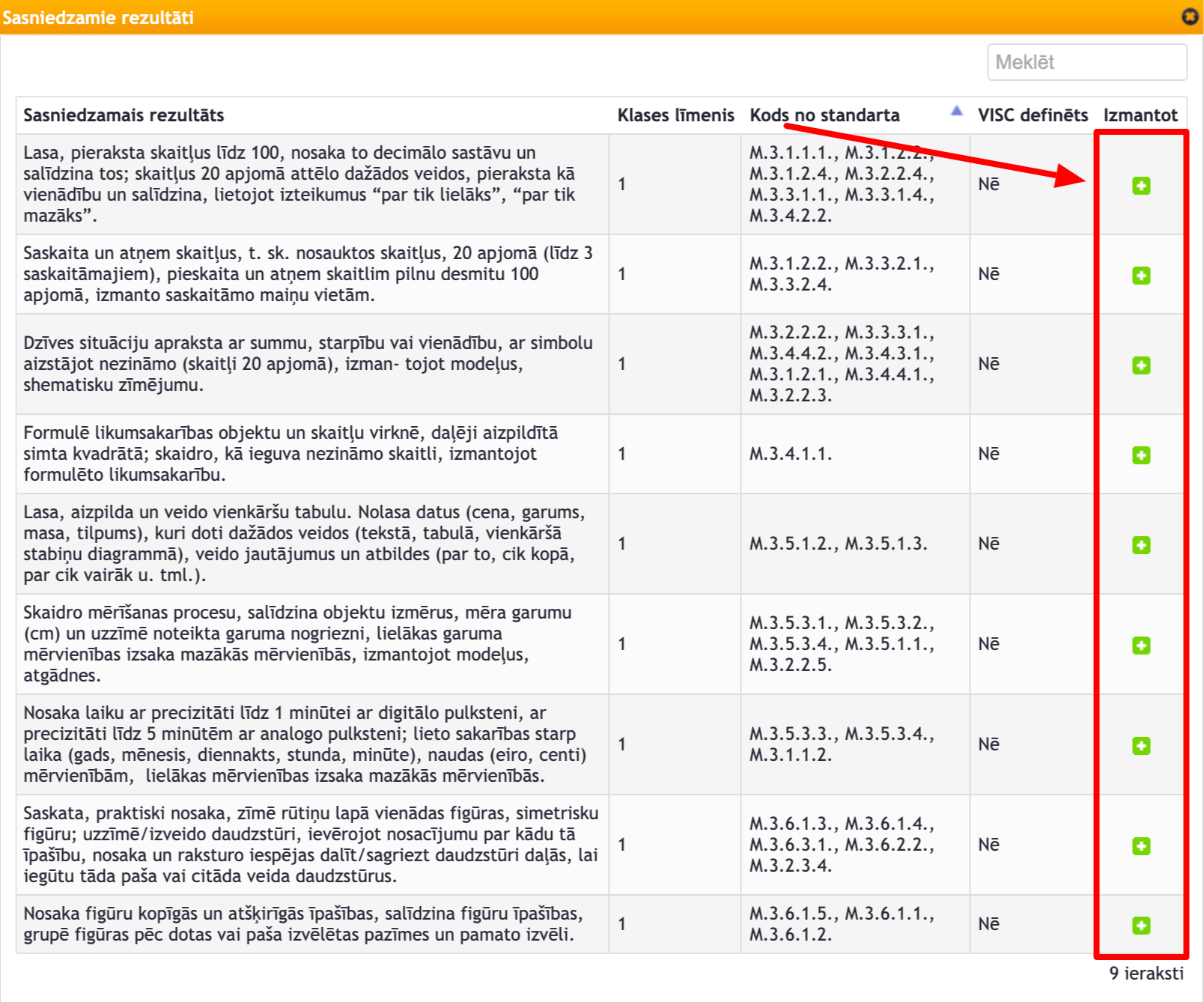Click the Meklēt search field
This screenshot has height=1002, width=1204.
(1087, 62)
